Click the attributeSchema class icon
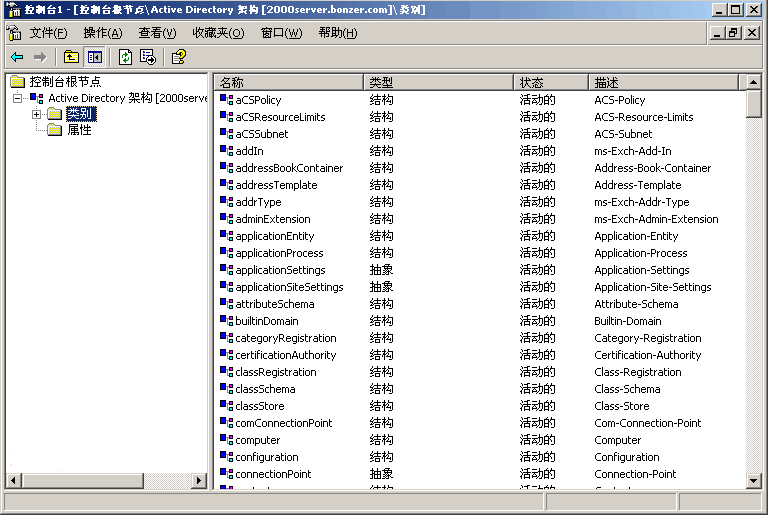The image size is (768, 518). [226, 304]
